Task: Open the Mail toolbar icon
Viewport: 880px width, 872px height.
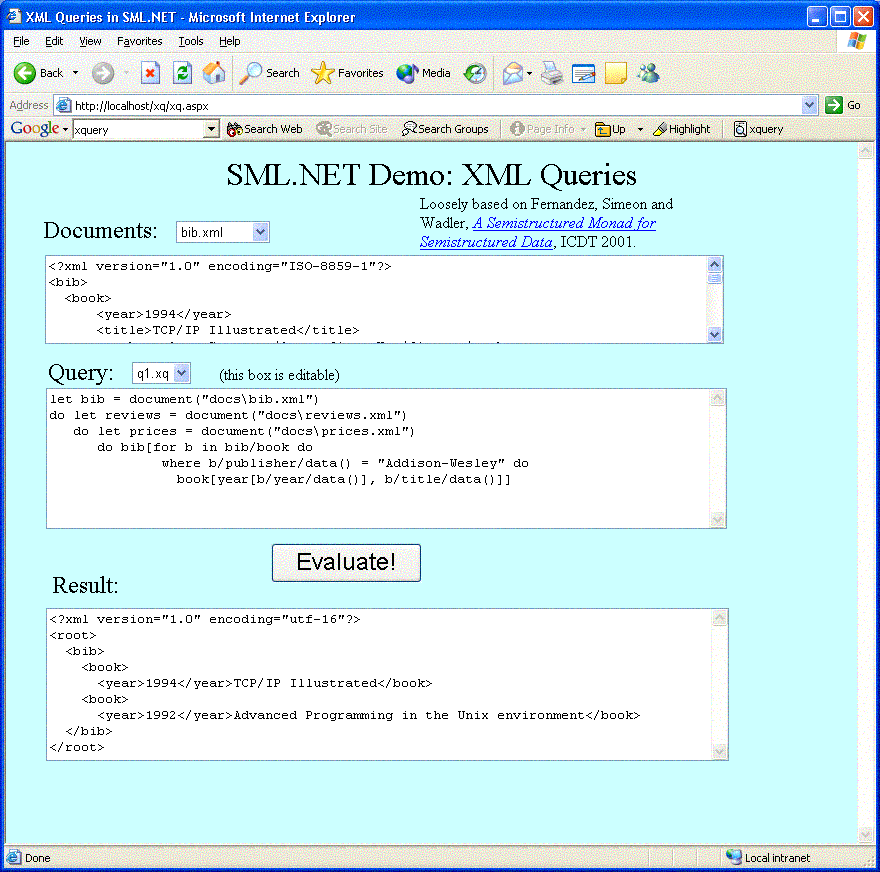Action: click(x=513, y=73)
